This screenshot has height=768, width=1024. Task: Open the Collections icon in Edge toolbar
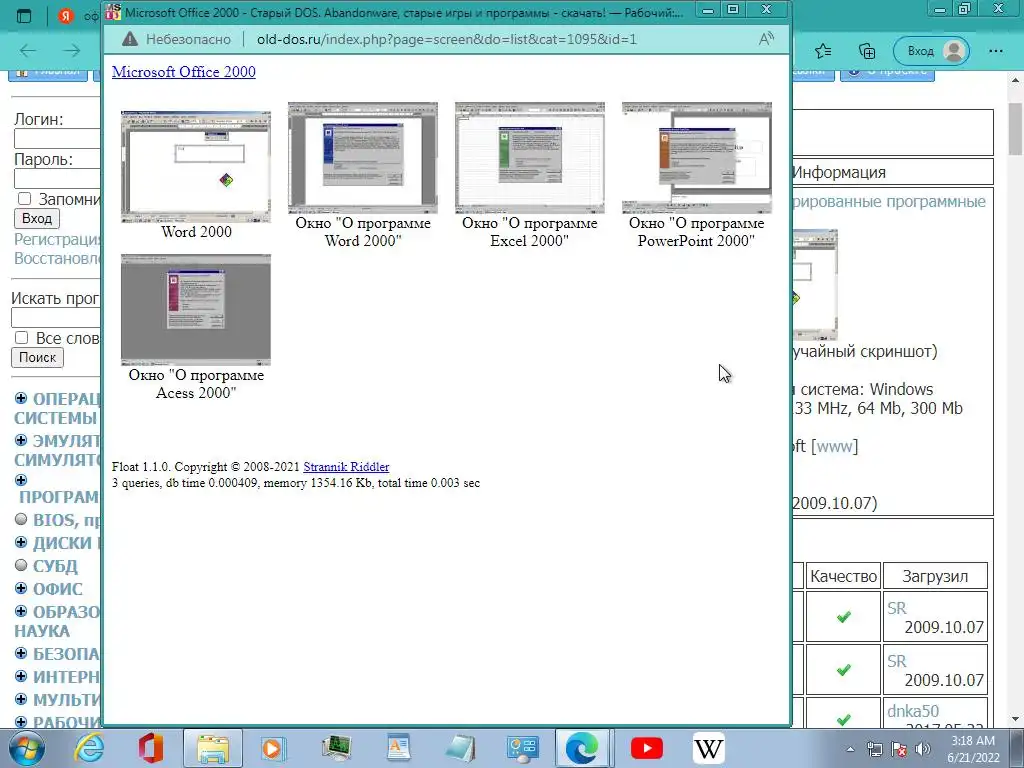click(x=867, y=51)
